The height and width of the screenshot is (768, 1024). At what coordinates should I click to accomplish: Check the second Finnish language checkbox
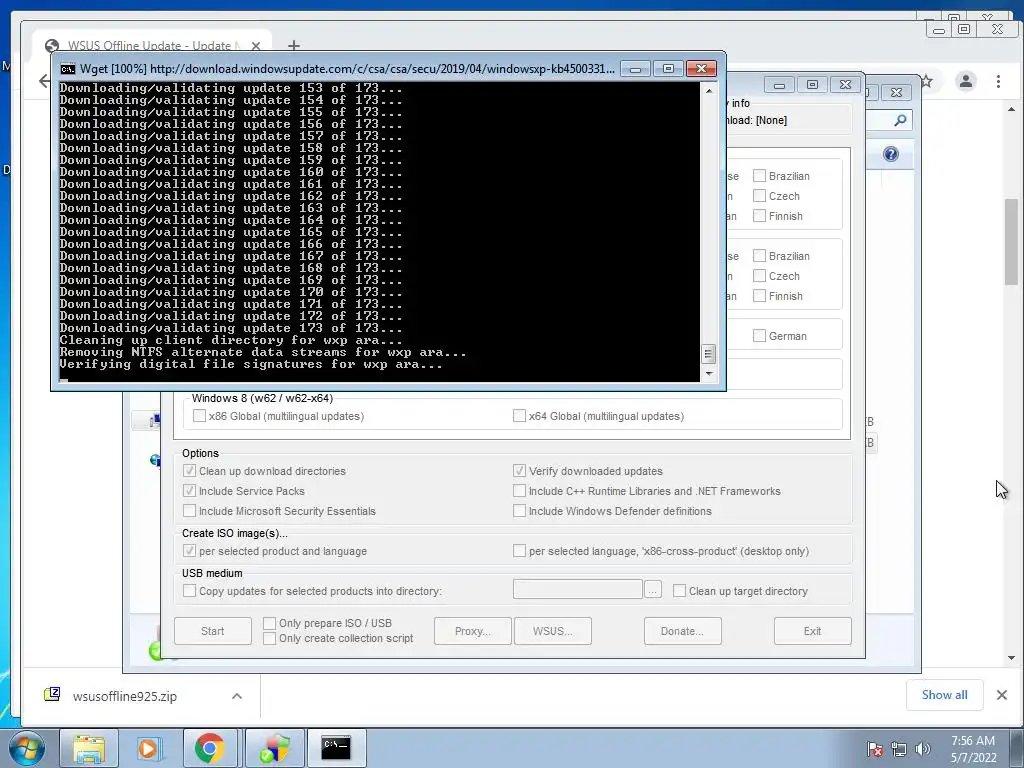[760, 296]
